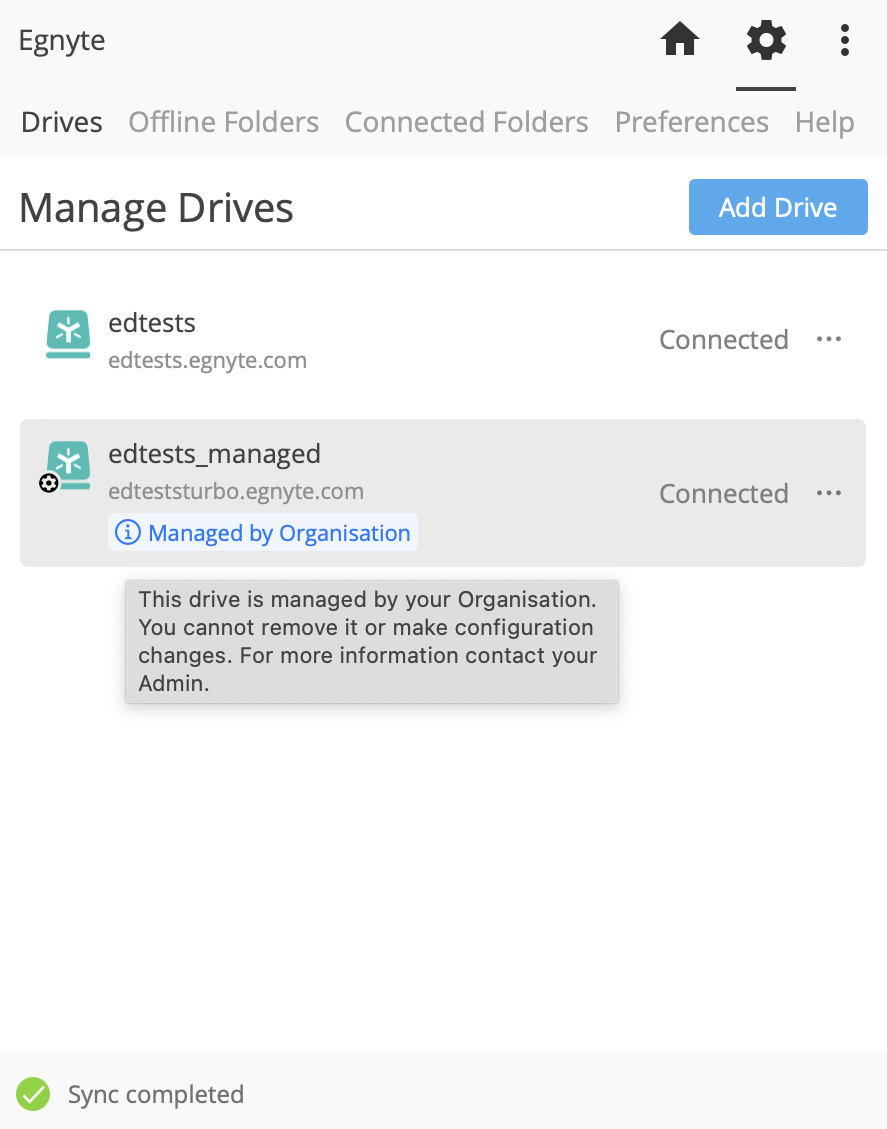Image resolution: width=887 pixels, height=1129 pixels.
Task: Switch to the Drives tab
Action: coord(62,122)
